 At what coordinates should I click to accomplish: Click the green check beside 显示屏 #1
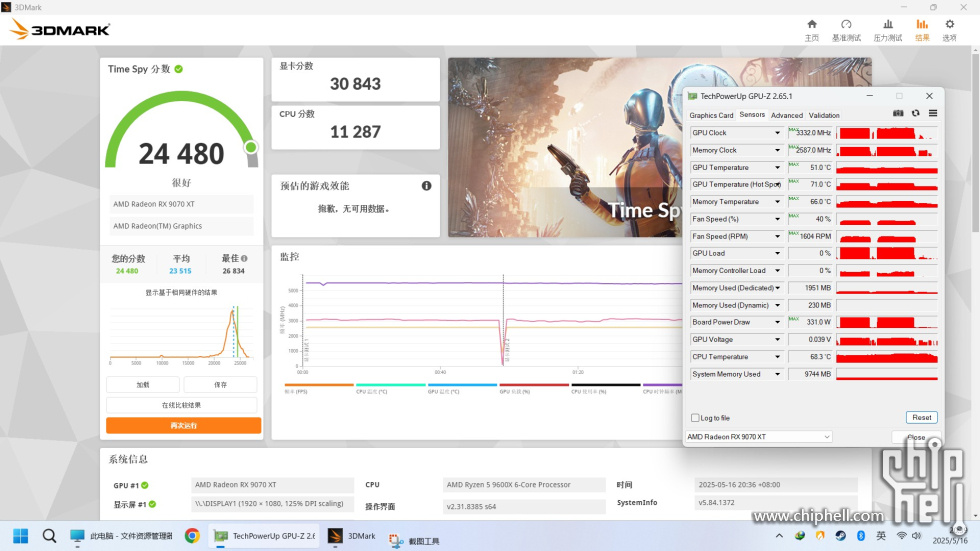click(x=152, y=504)
